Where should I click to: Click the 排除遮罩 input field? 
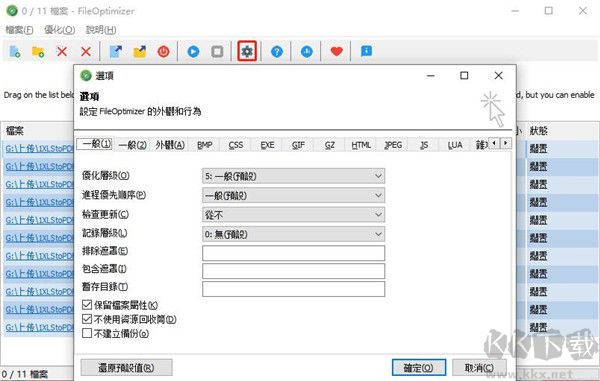[x=293, y=253]
